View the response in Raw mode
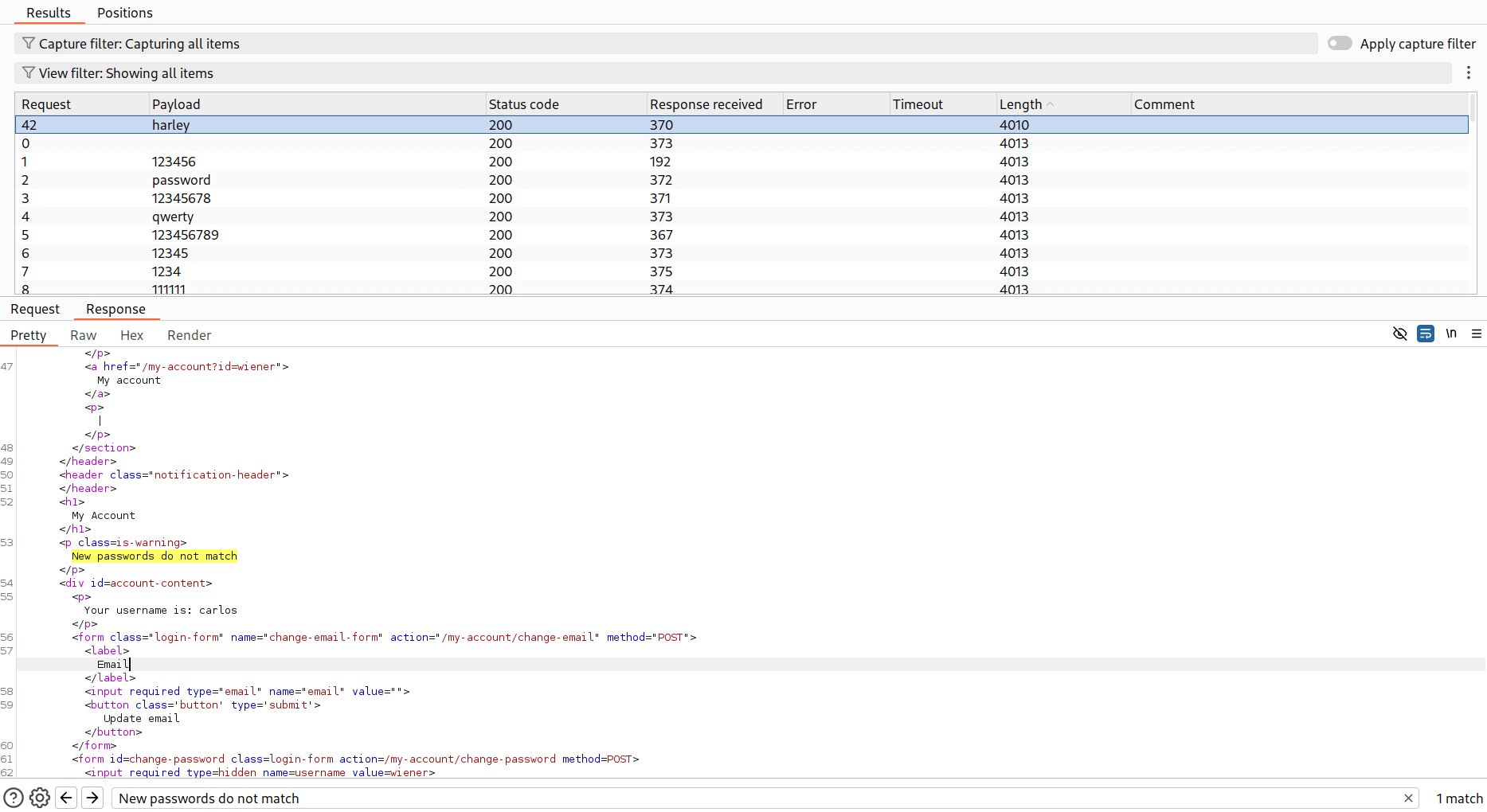Image resolution: width=1487 pixels, height=812 pixels. (83, 335)
